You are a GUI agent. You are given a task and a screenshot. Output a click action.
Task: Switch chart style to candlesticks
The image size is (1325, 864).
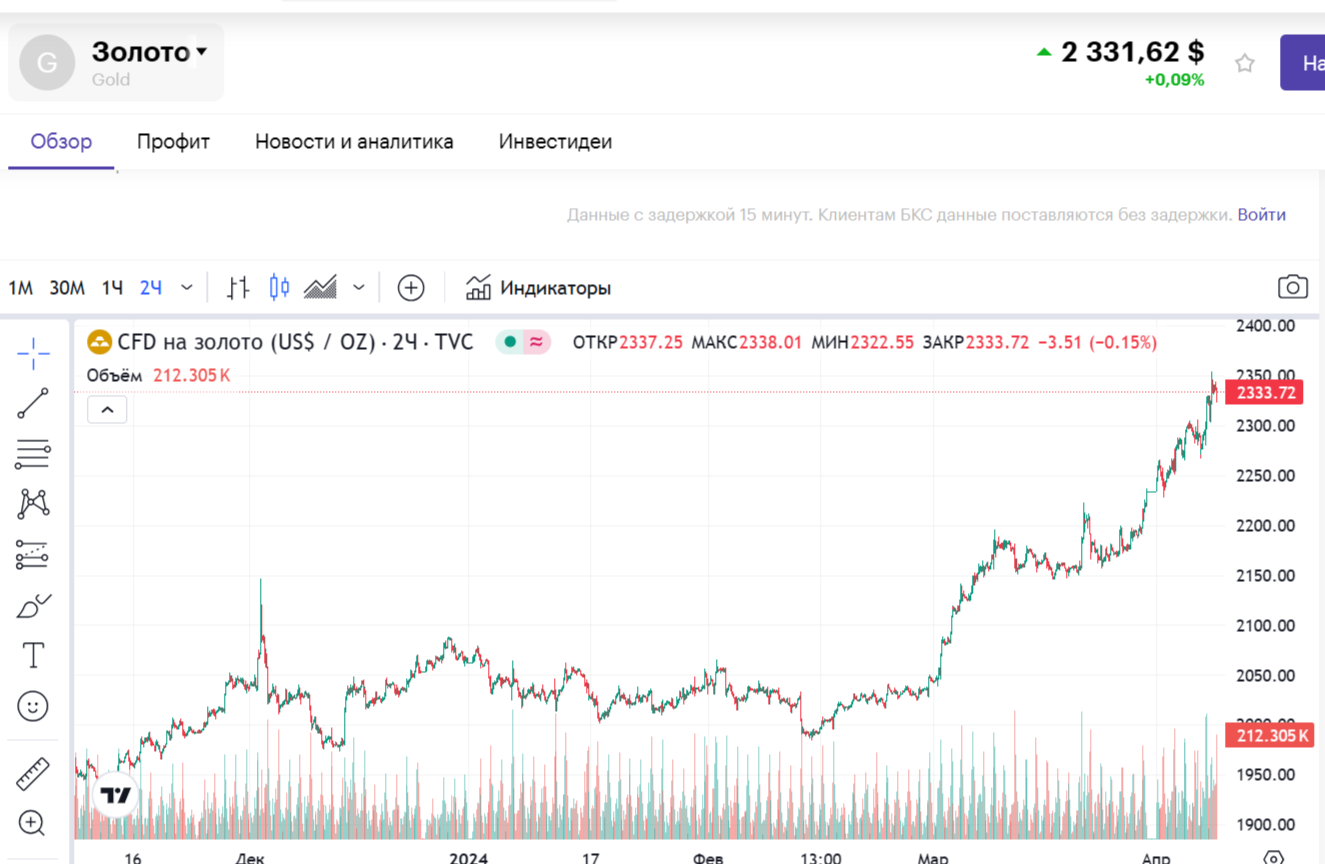pyautogui.click(x=279, y=288)
